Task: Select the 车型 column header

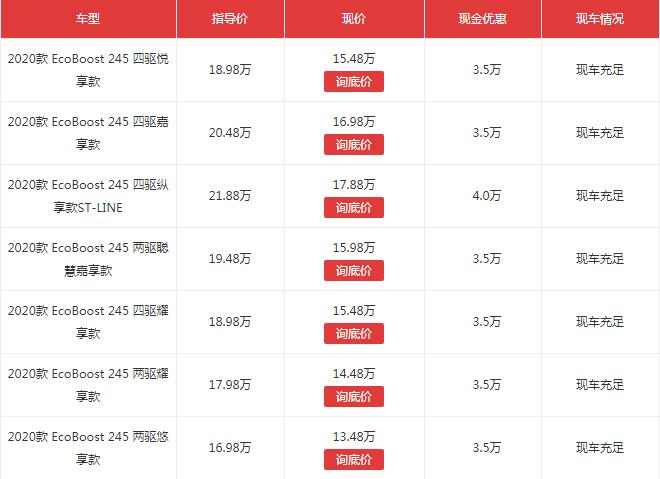Action: click(x=88, y=19)
